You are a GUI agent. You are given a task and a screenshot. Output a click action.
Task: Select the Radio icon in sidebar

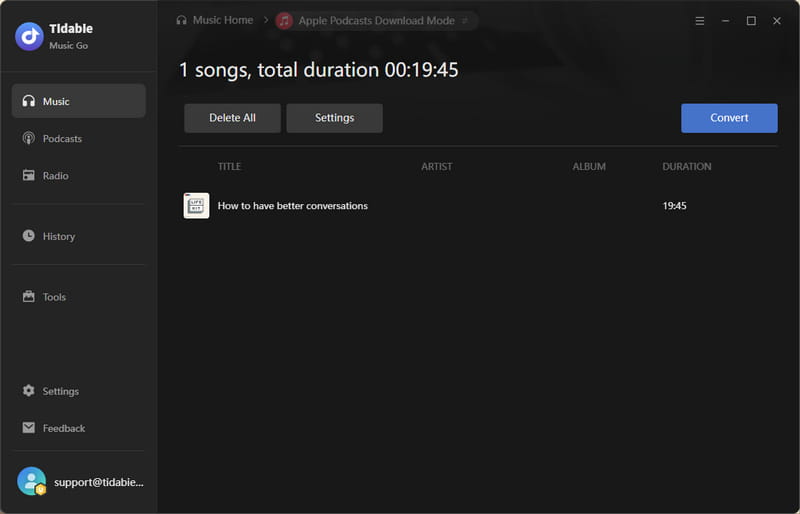[29, 175]
